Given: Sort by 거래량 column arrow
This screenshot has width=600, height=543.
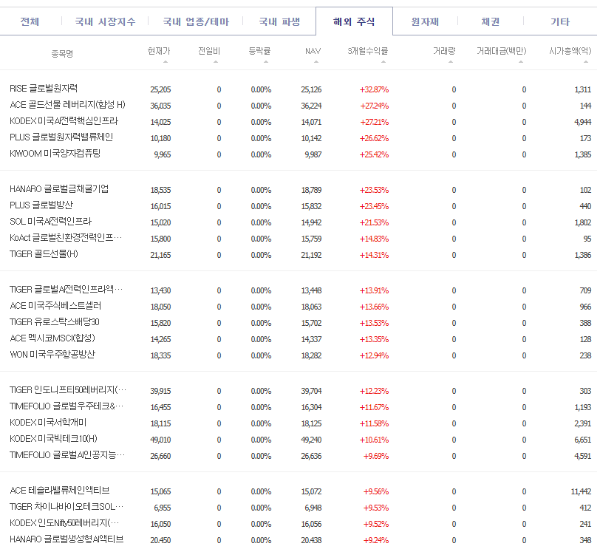Looking at the screenshot, I should pyautogui.click(x=450, y=62).
